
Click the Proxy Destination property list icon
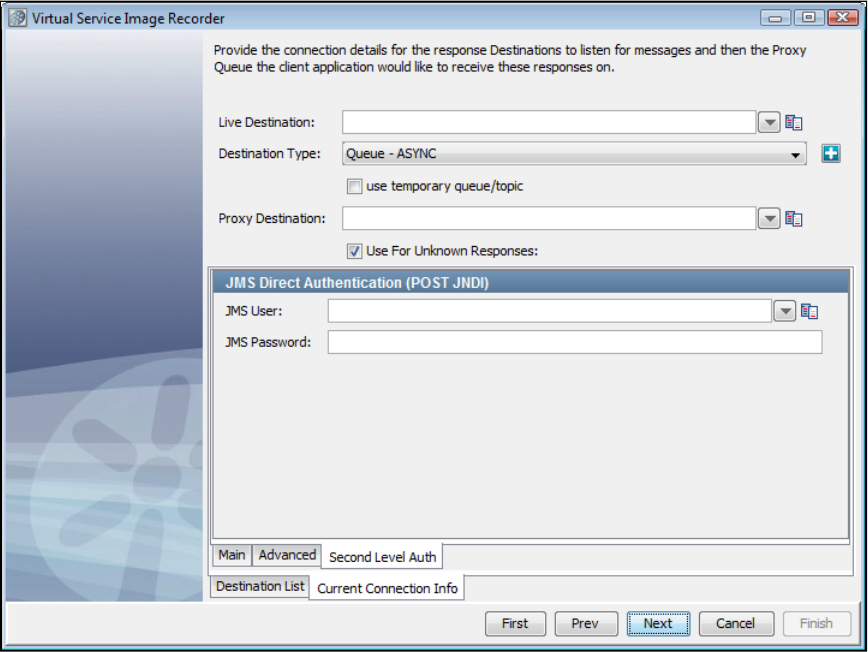click(794, 219)
